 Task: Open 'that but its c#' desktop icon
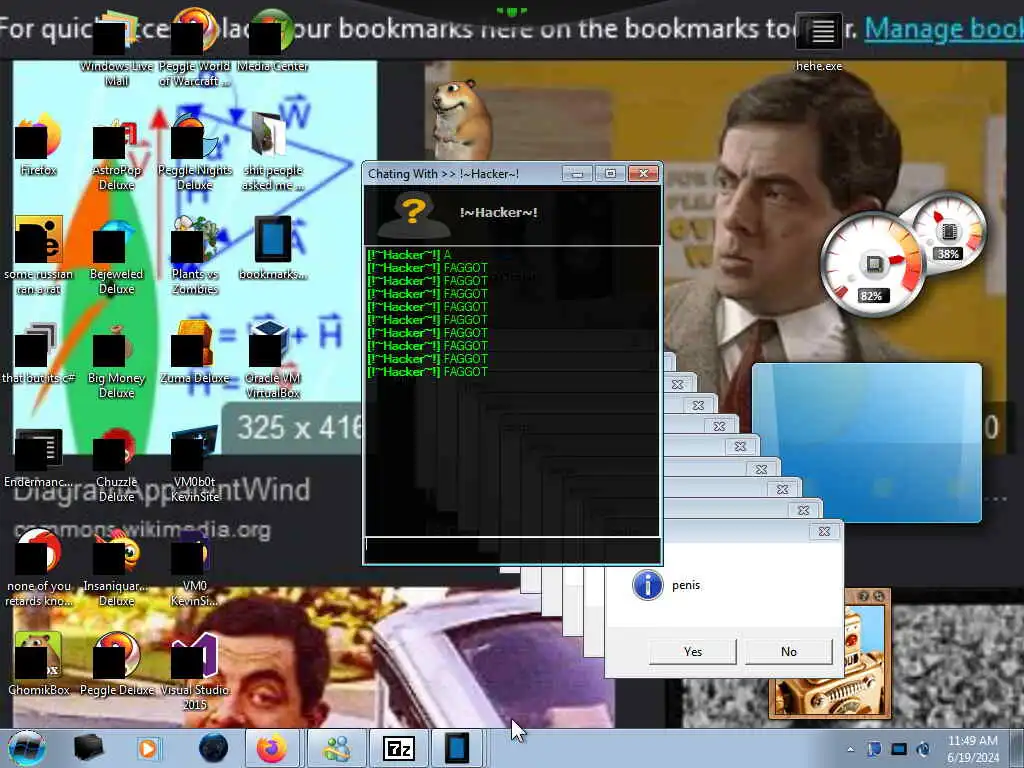(39, 353)
